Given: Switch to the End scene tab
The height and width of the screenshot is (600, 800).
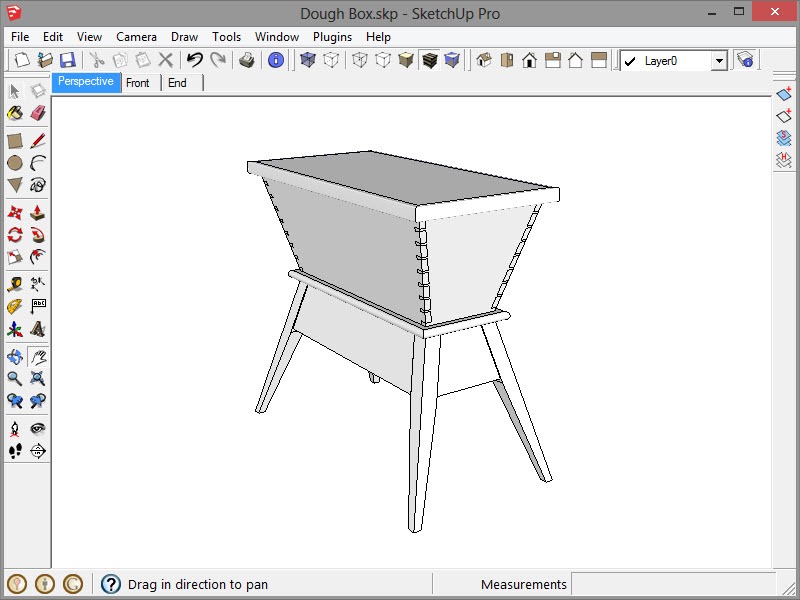Looking at the screenshot, I should [x=177, y=83].
